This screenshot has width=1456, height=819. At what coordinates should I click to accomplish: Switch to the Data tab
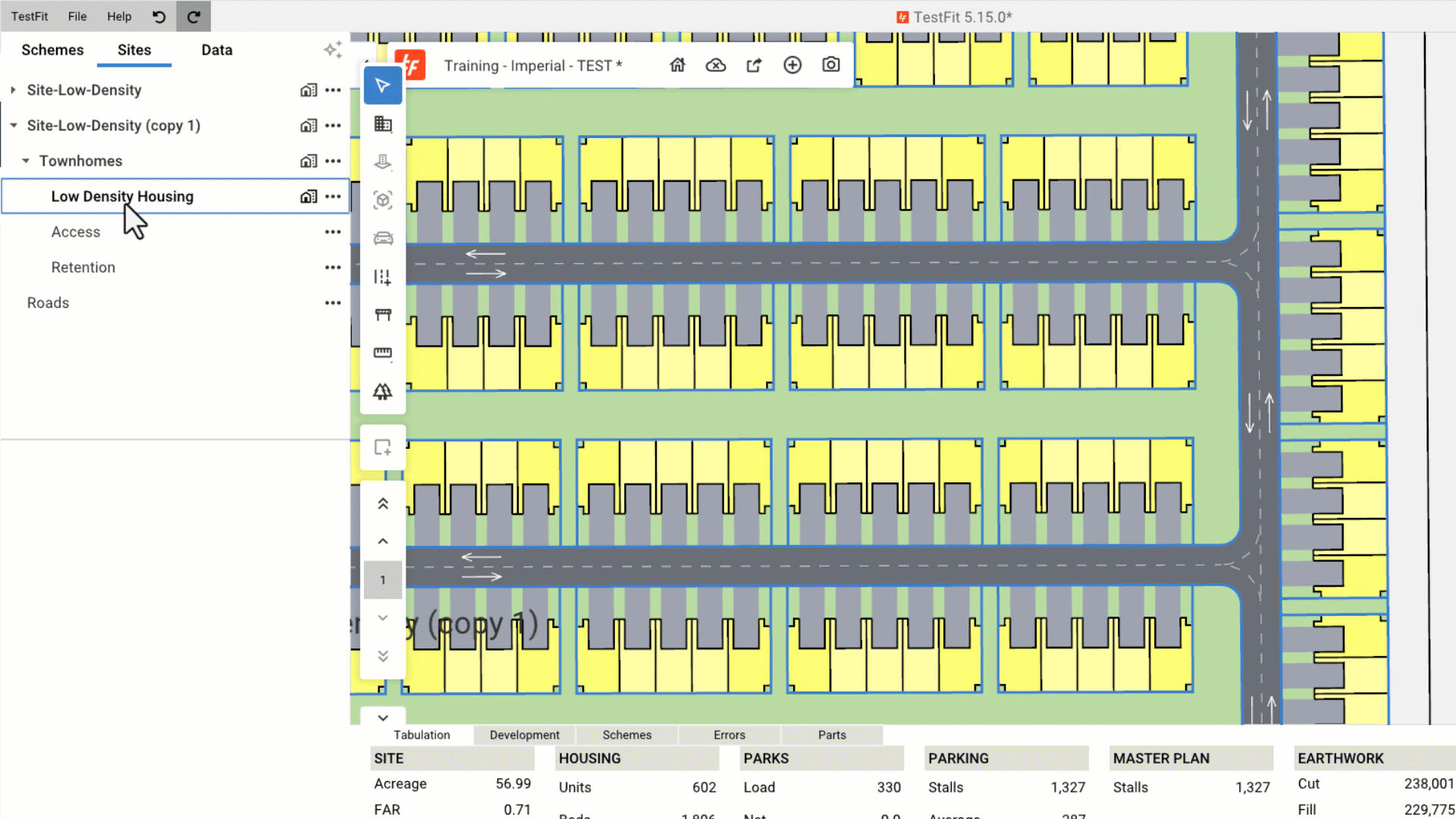pos(217,50)
